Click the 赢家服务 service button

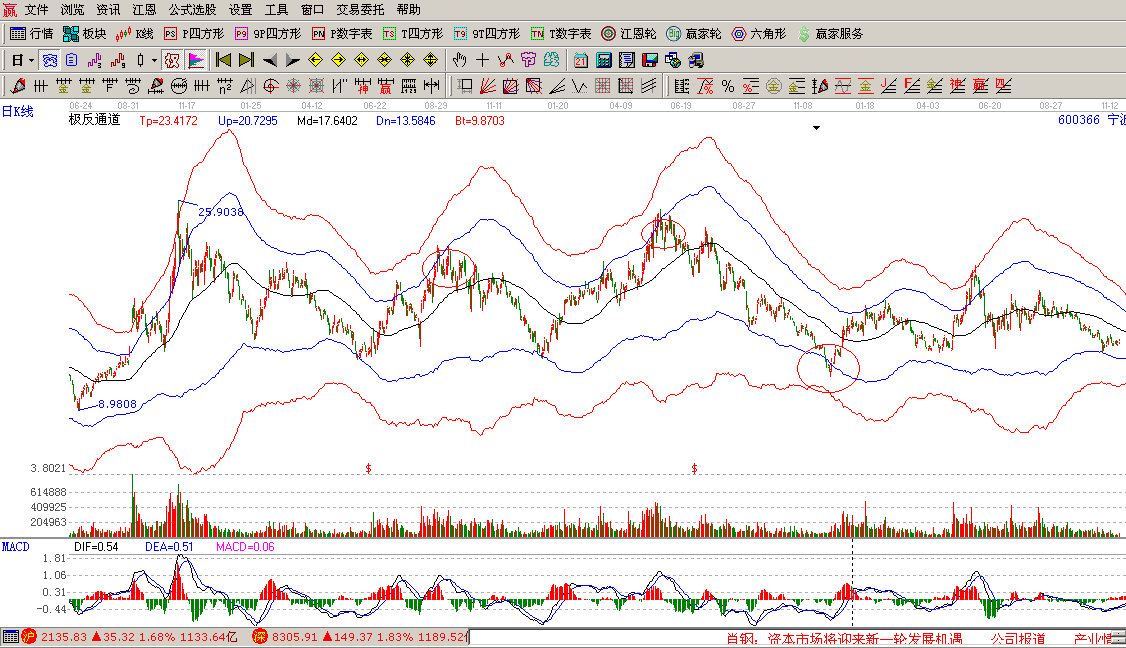point(830,33)
